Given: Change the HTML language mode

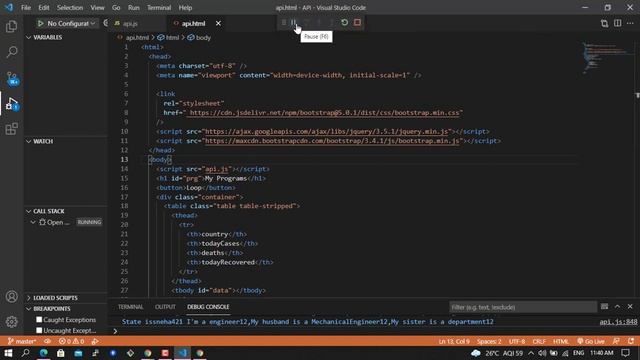Looking at the screenshot, I should click(x=560, y=341).
